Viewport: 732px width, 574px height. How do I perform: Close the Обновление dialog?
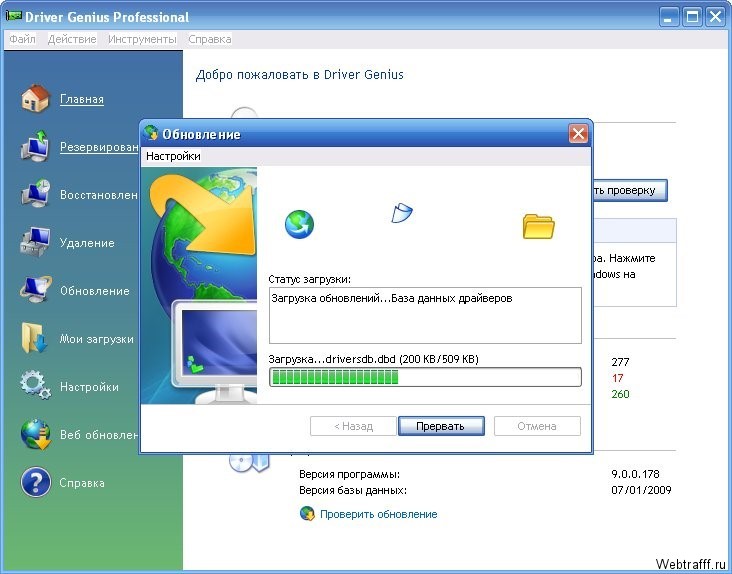578,134
